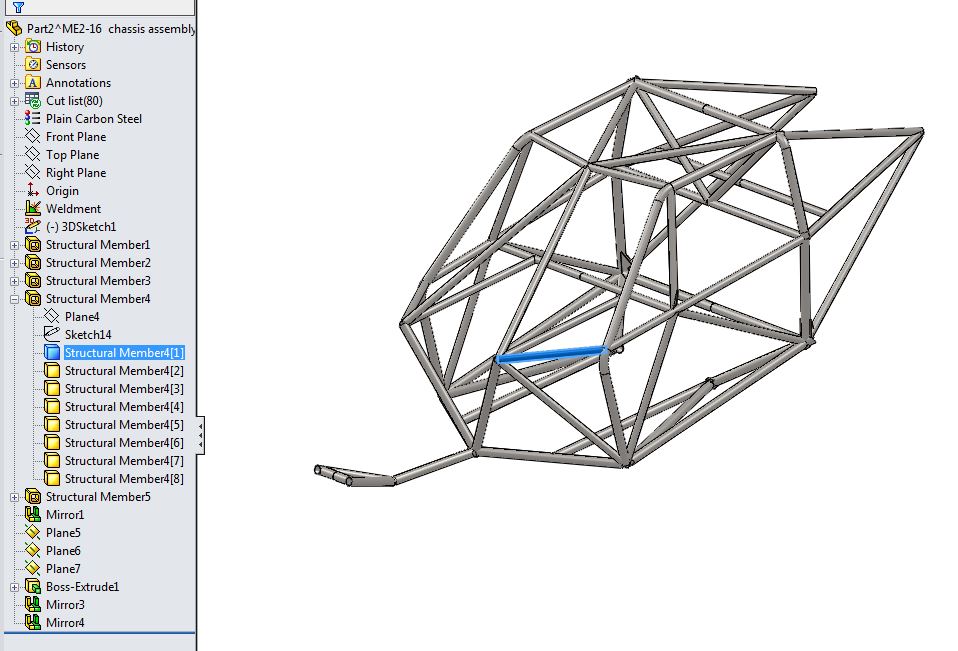The height and width of the screenshot is (651, 958).
Task: Select the Origin icon in the tree
Action: click(33, 191)
